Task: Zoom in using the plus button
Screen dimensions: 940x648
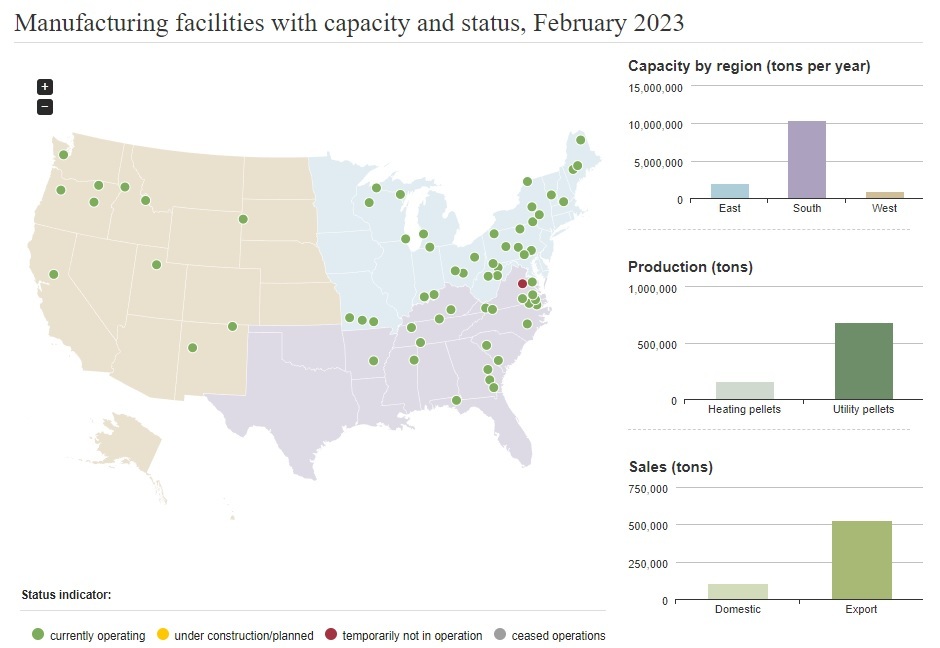Action: tap(45, 87)
